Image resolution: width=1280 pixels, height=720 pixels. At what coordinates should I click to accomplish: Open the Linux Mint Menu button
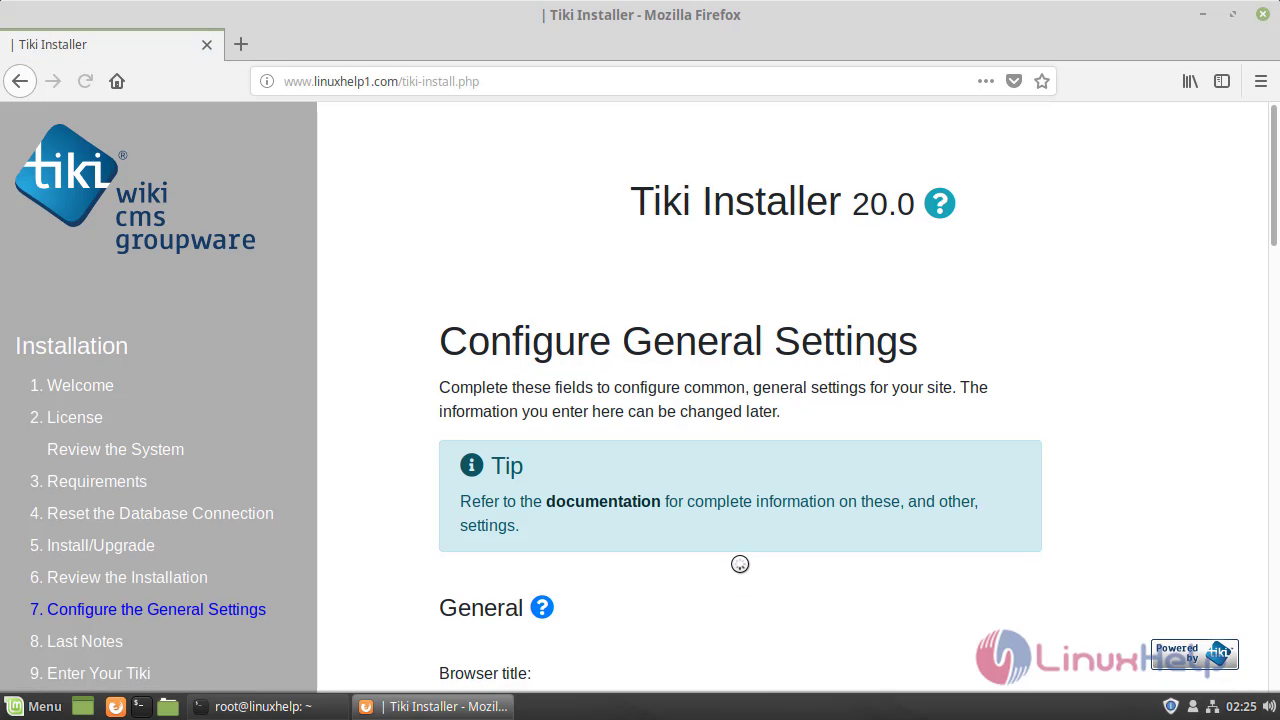coord(33,706)
